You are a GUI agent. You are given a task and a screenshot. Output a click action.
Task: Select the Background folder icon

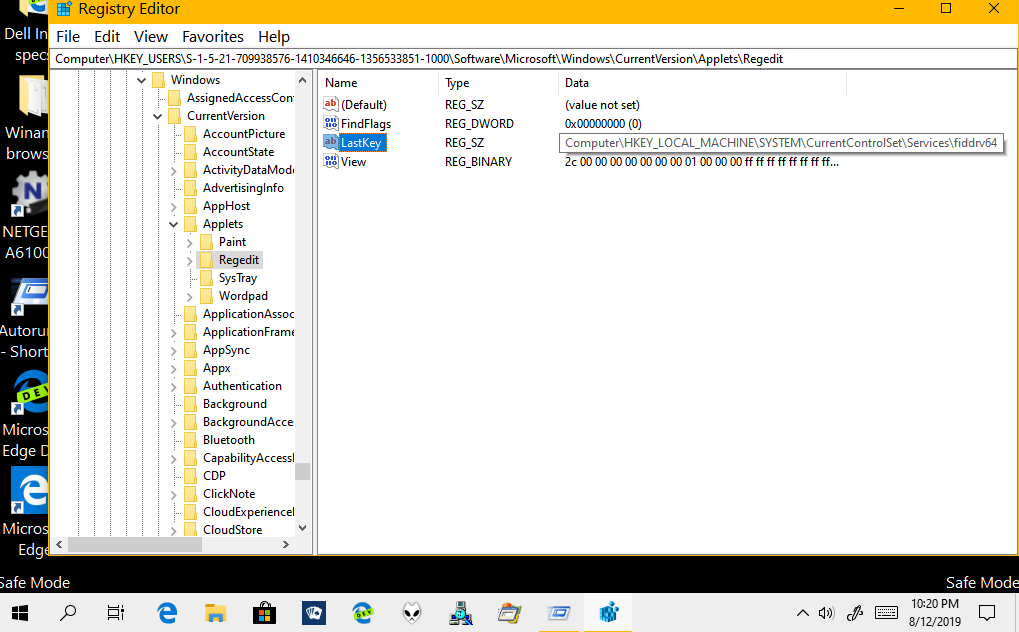coord(190,404)
